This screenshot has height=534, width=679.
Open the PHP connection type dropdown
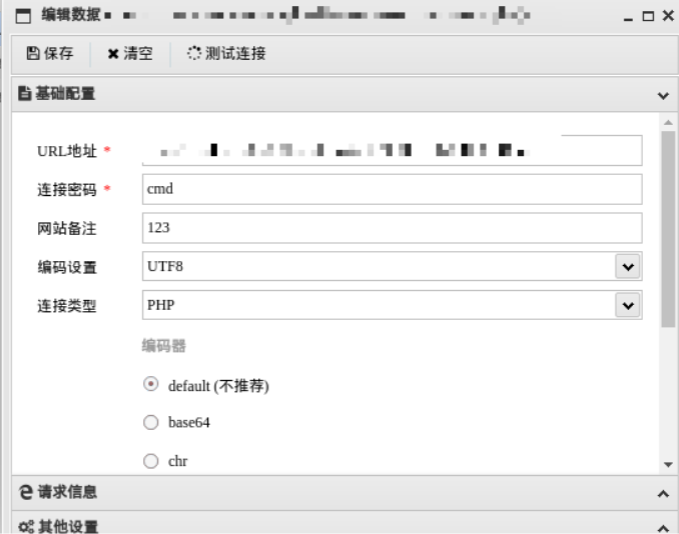click(627, 305)
